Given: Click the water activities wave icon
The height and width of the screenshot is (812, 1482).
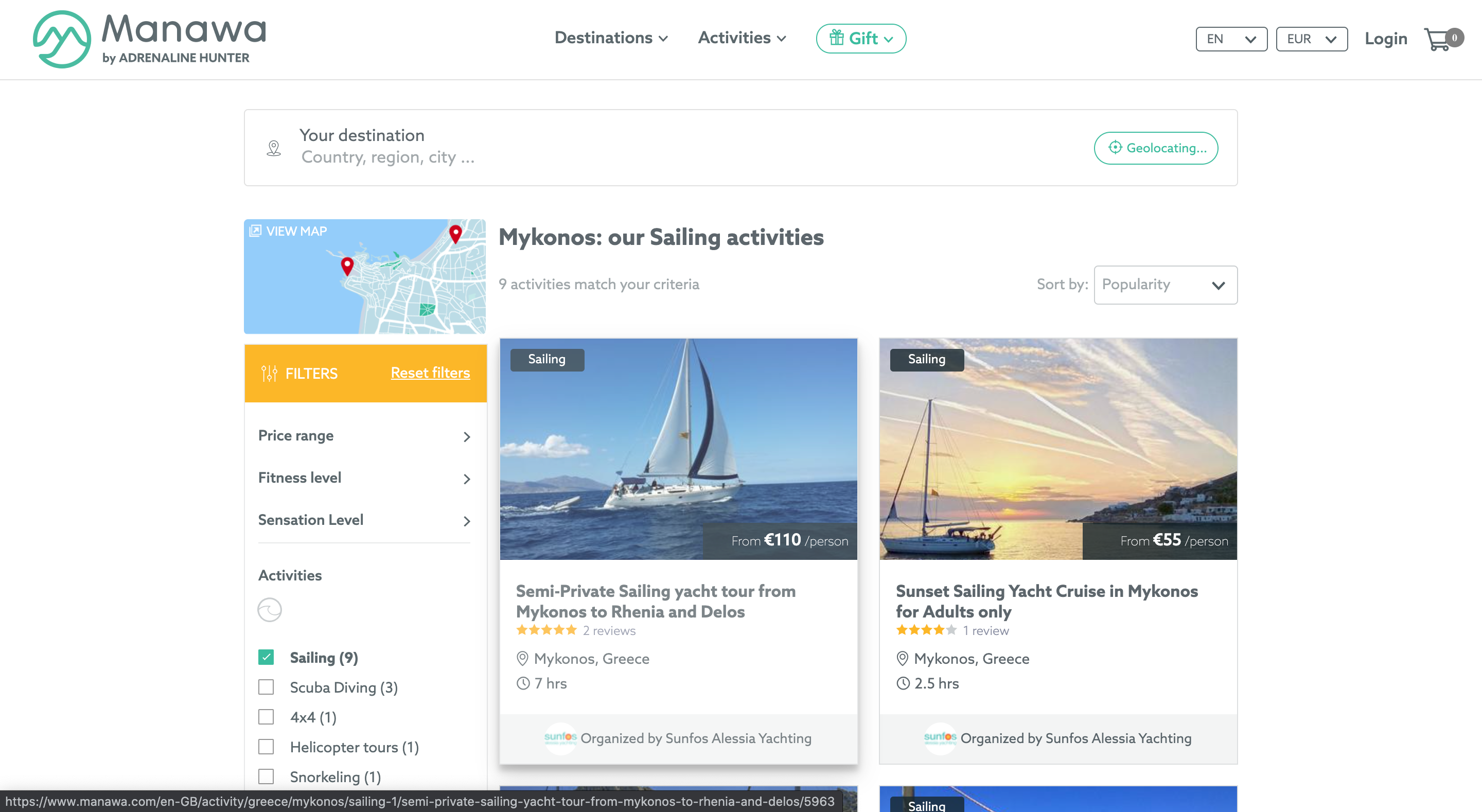Looking at the screenshot, I should click(269, 610).
